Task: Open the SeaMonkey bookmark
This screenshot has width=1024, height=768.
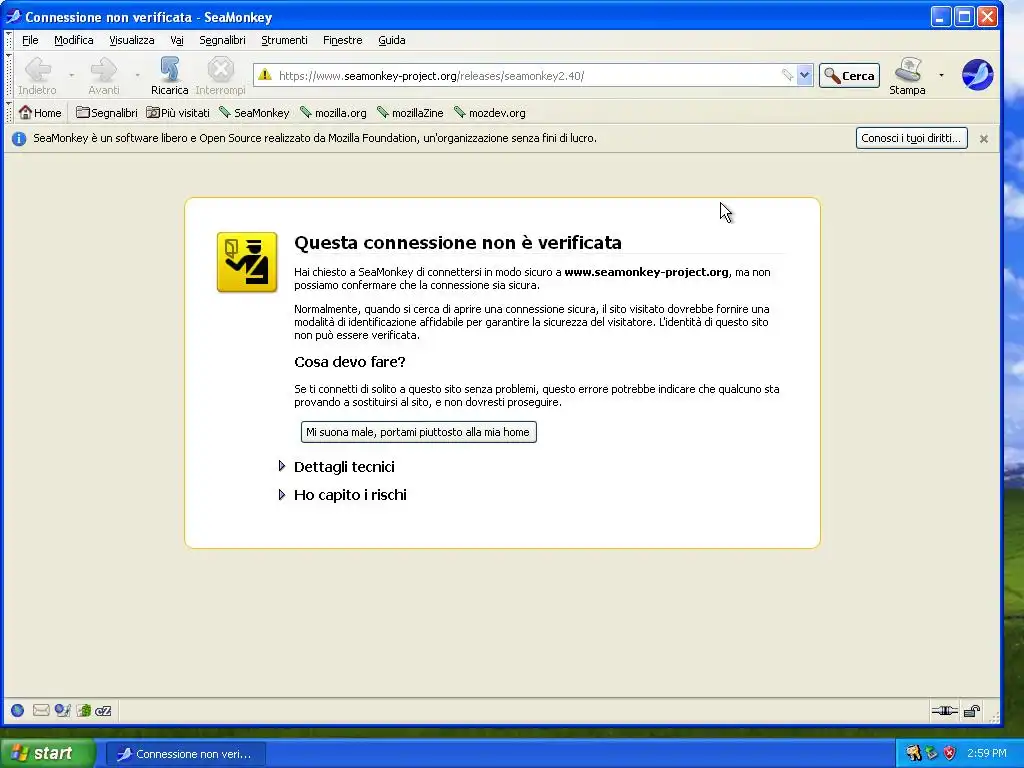Action: (x=254, y=112)
